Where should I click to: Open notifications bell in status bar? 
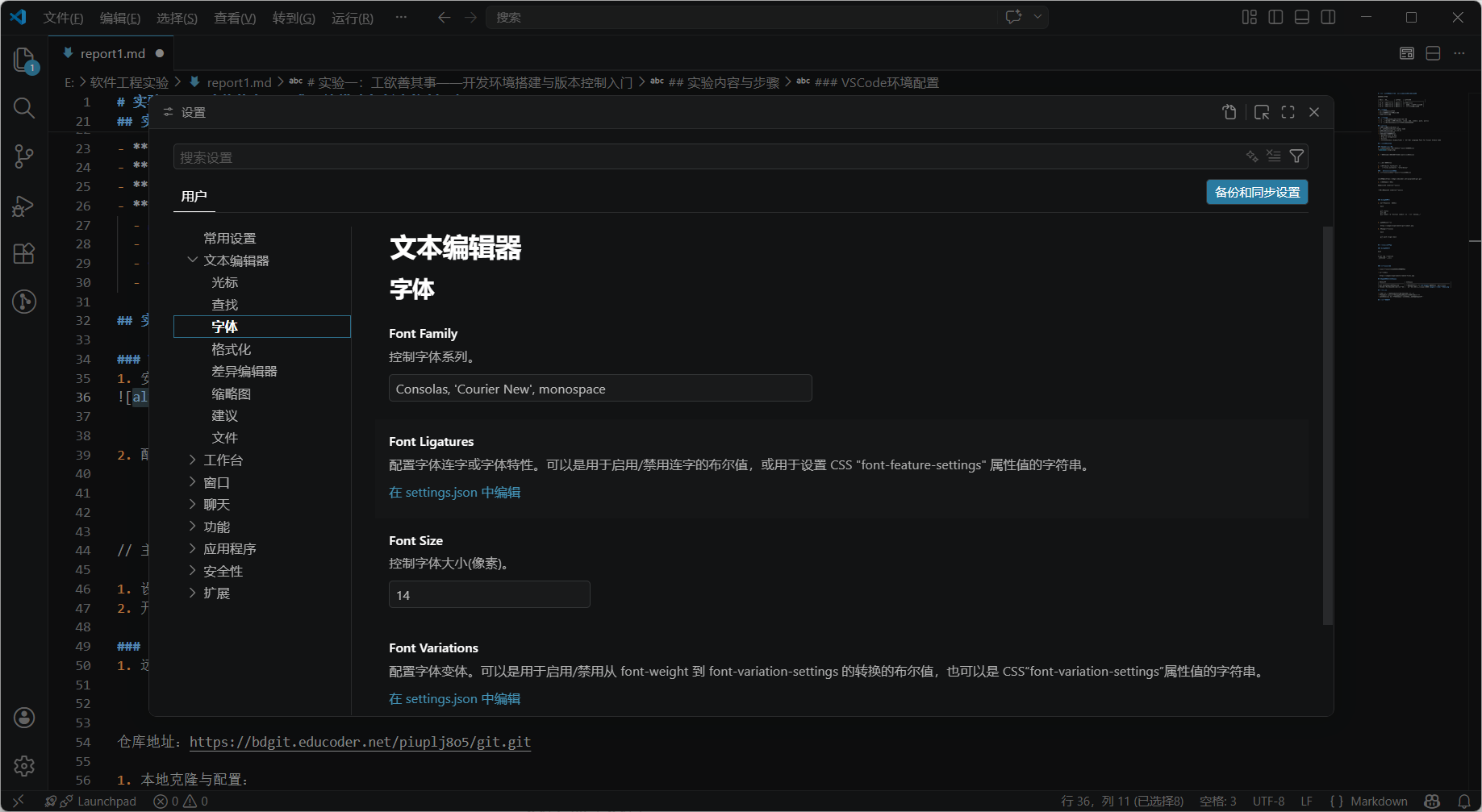[1464, 801]
